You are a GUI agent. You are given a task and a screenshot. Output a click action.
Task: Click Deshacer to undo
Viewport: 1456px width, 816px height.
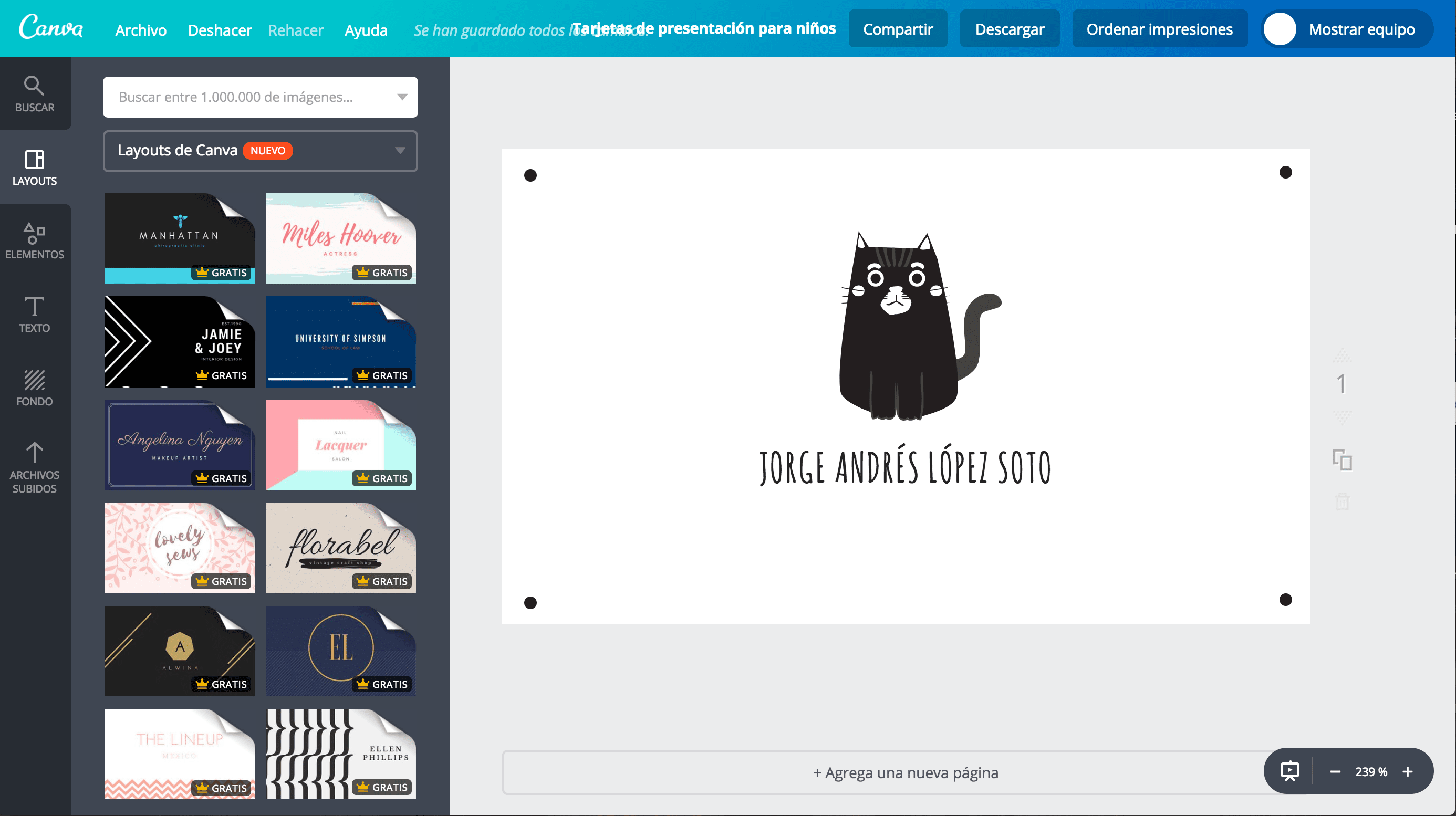click(220, 29)
